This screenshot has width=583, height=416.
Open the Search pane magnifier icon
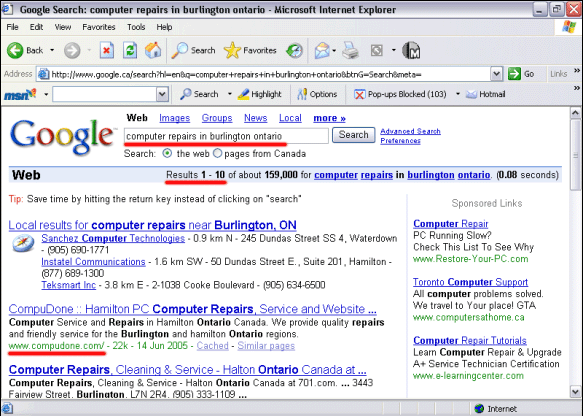click(179, 50)
